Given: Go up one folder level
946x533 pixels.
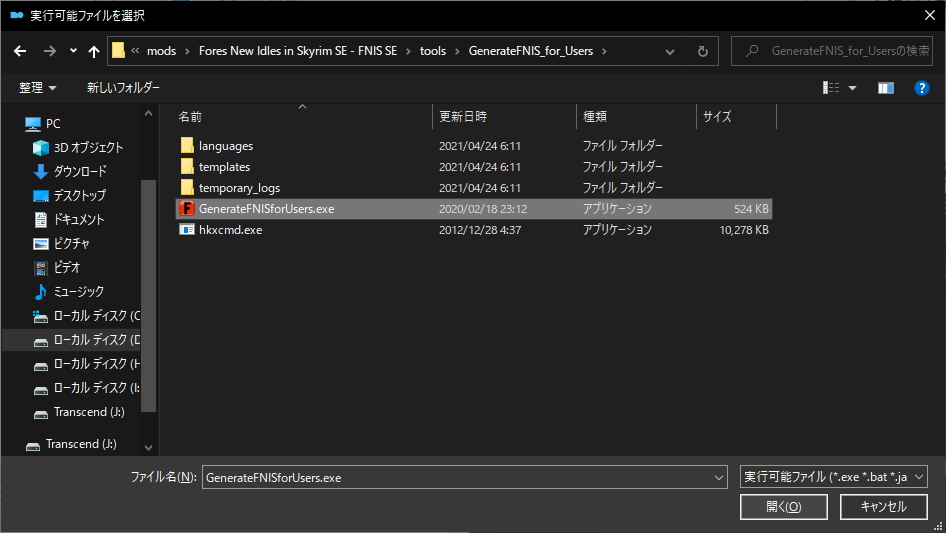Looking at the screenshot, I should click(94, 51).
